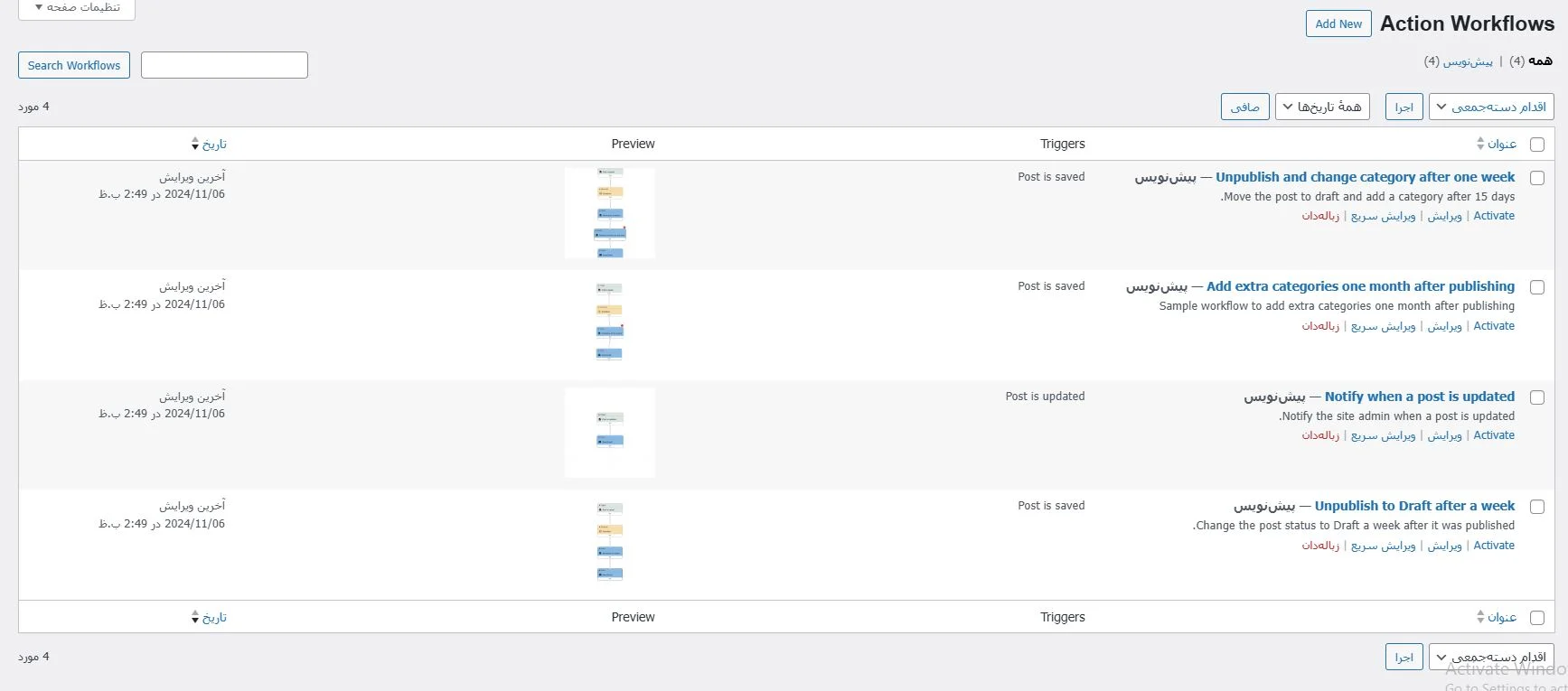The width and height of the screenshot is (1568, 691).
Task: Click ویرایش for Add extra categories workflow
Action: (1444, 326)
